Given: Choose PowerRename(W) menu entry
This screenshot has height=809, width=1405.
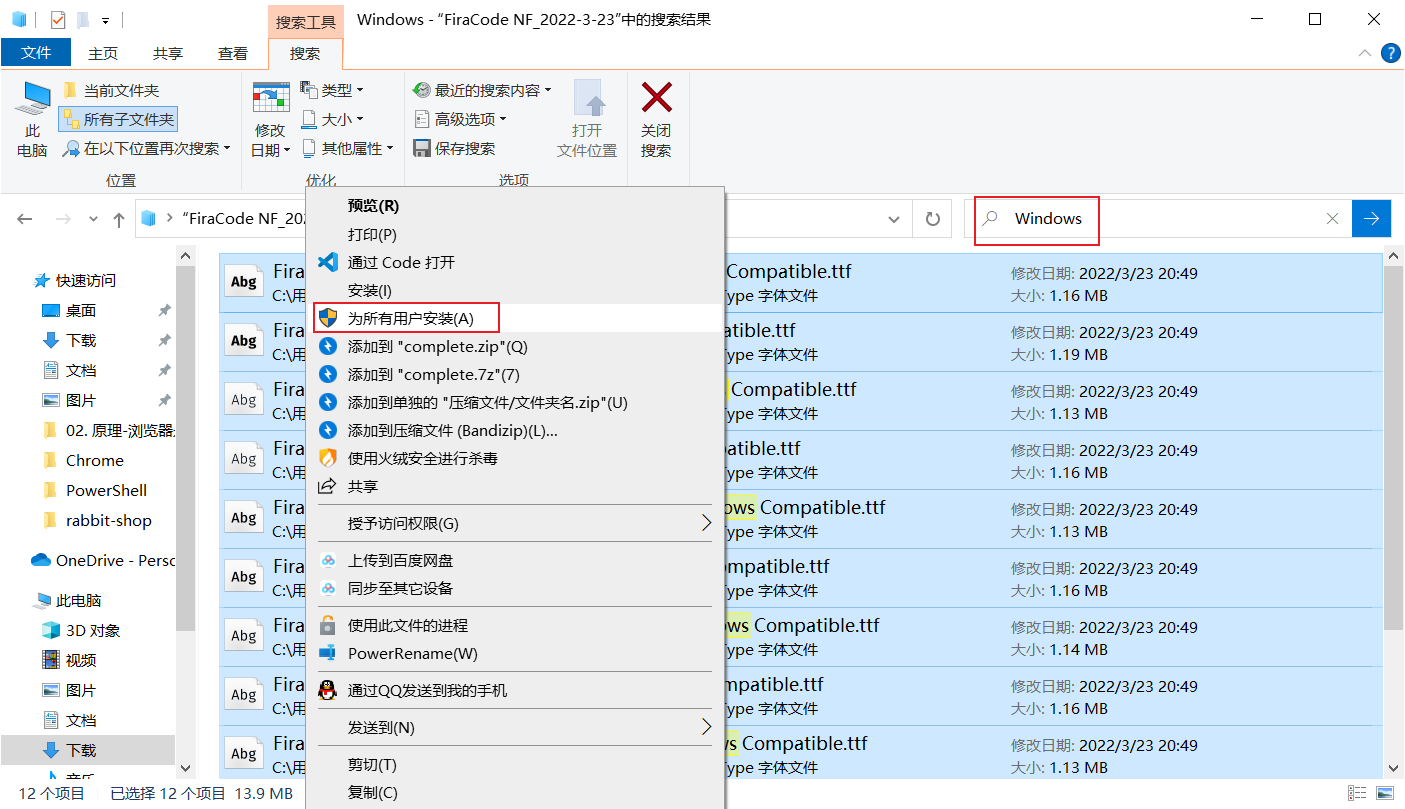Looking at the screenshot, I should click(x=514, y=653).
